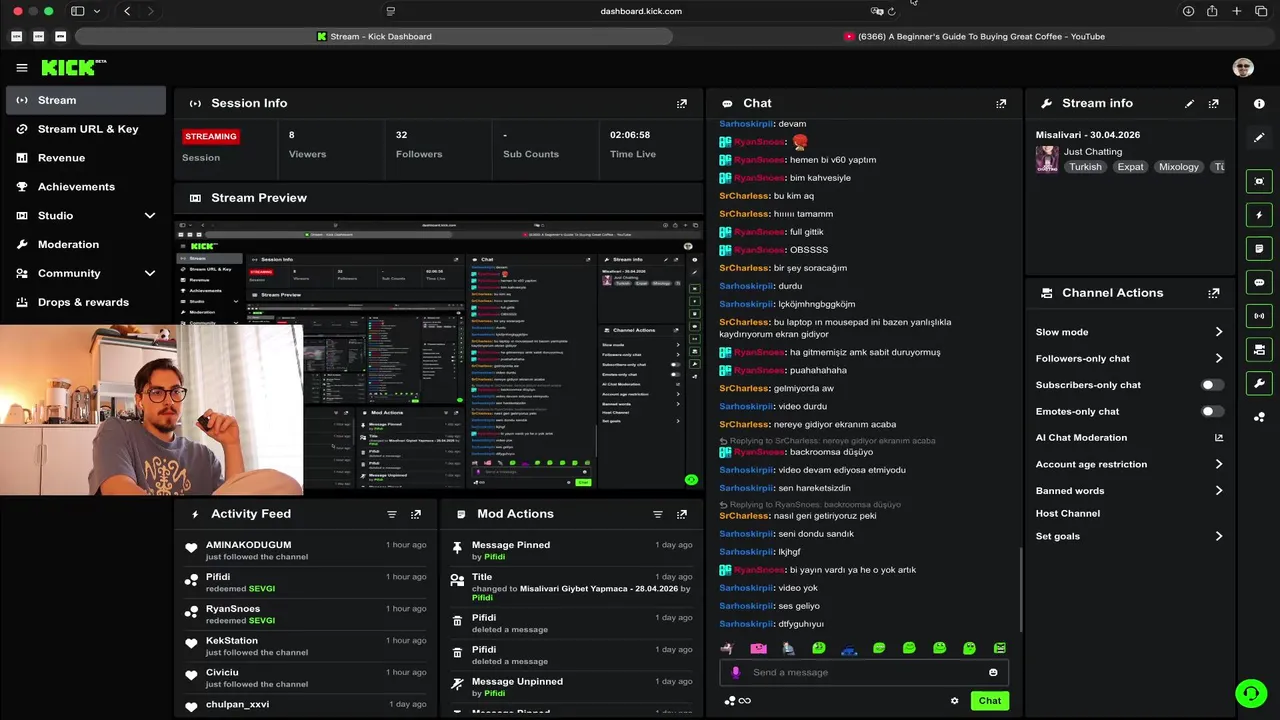Viewport: 1280px width, 720px height.
Task: Toggle Subscribers-only chat switch
Action: coord(1212,385)
